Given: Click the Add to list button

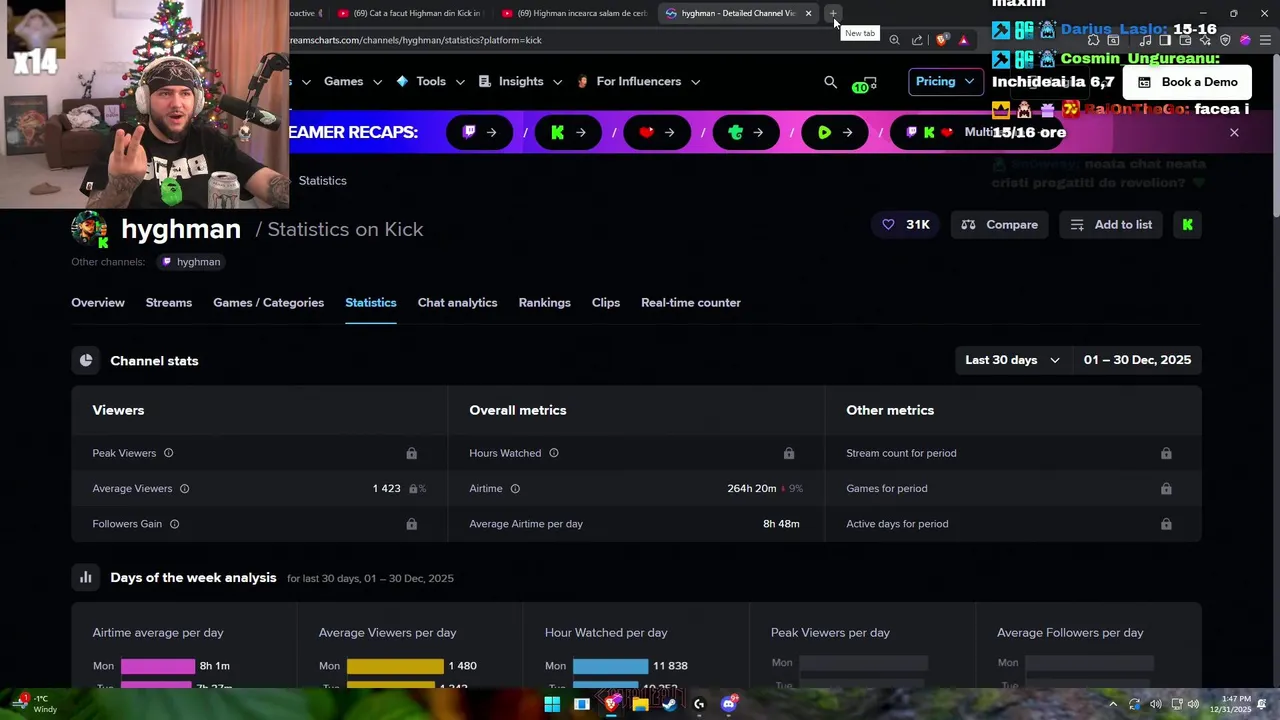Looking at the screenshot, I should (x=1111, y=225).
